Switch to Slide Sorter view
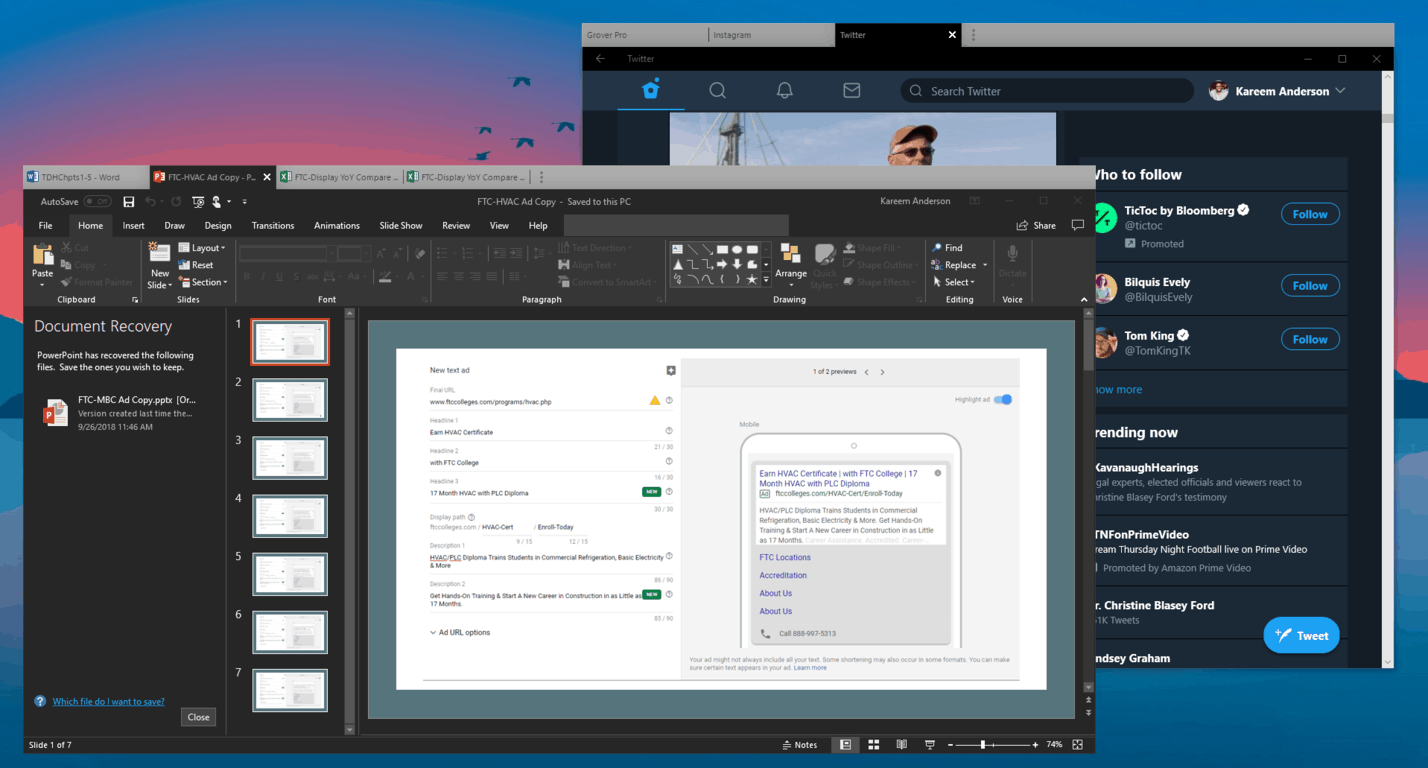This screenshot has width=1428, height=768. tap(873, 745)
